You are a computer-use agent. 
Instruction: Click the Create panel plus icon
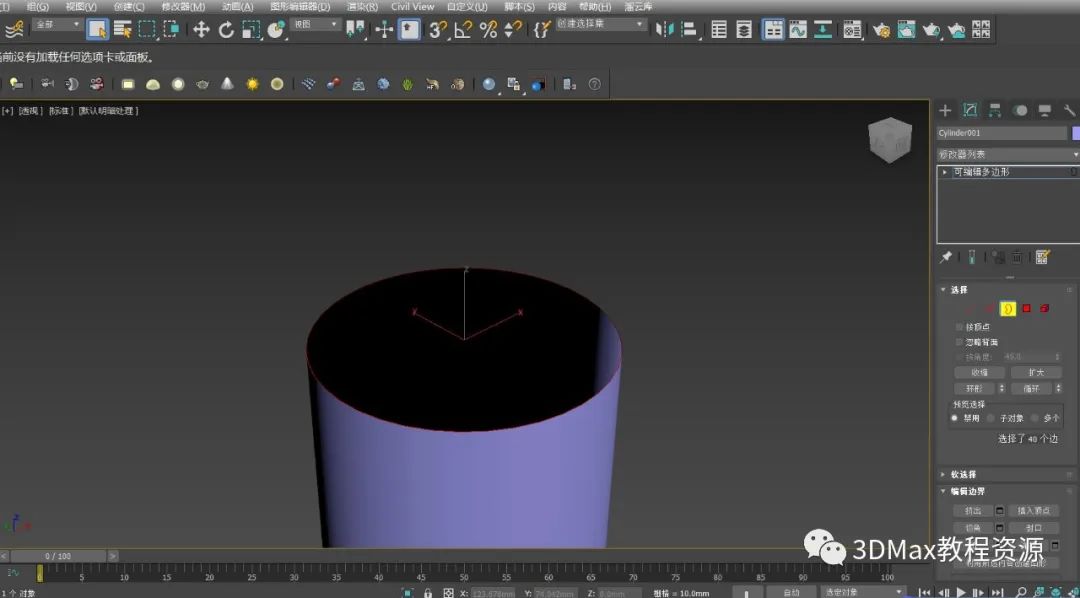click(x=945, y=110)
